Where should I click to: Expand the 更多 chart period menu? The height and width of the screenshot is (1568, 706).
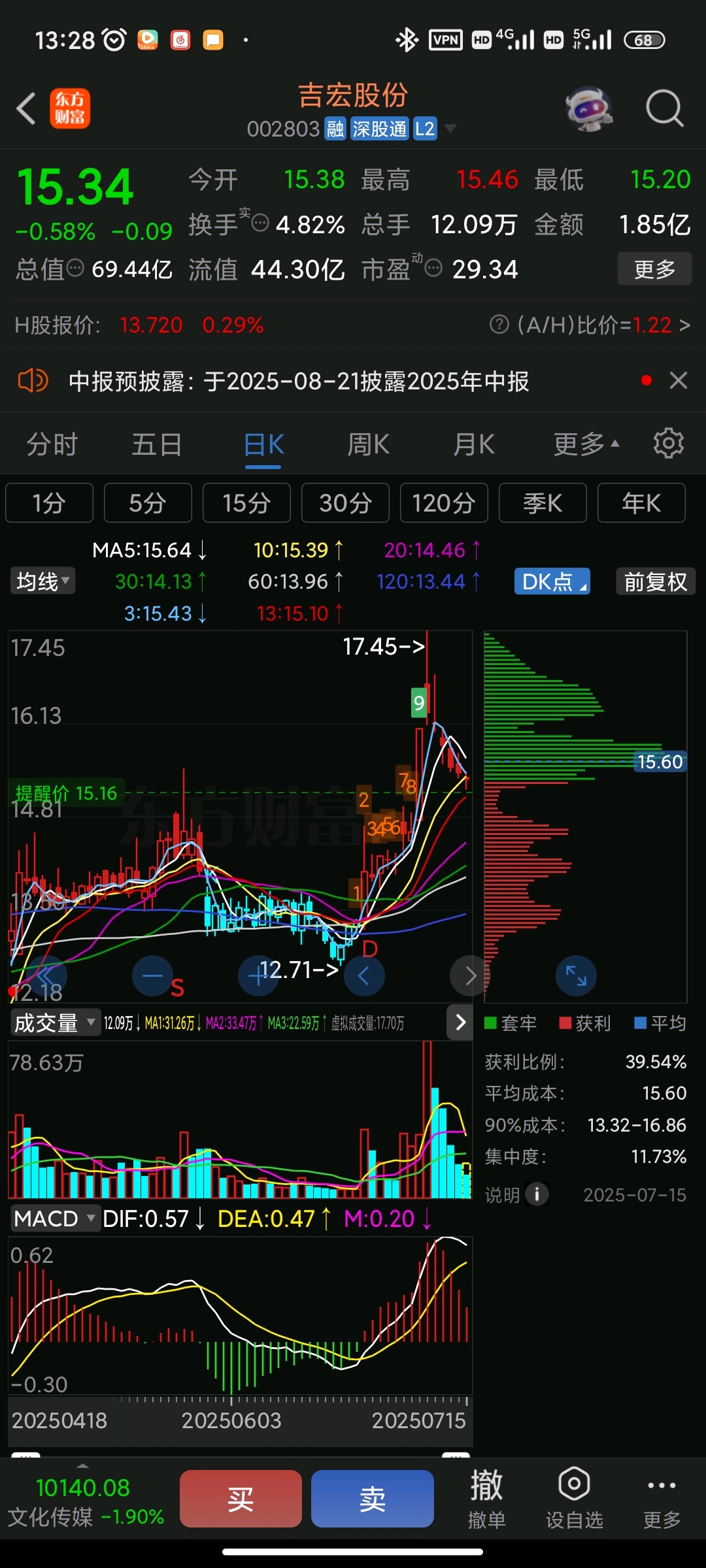[586, 444]
